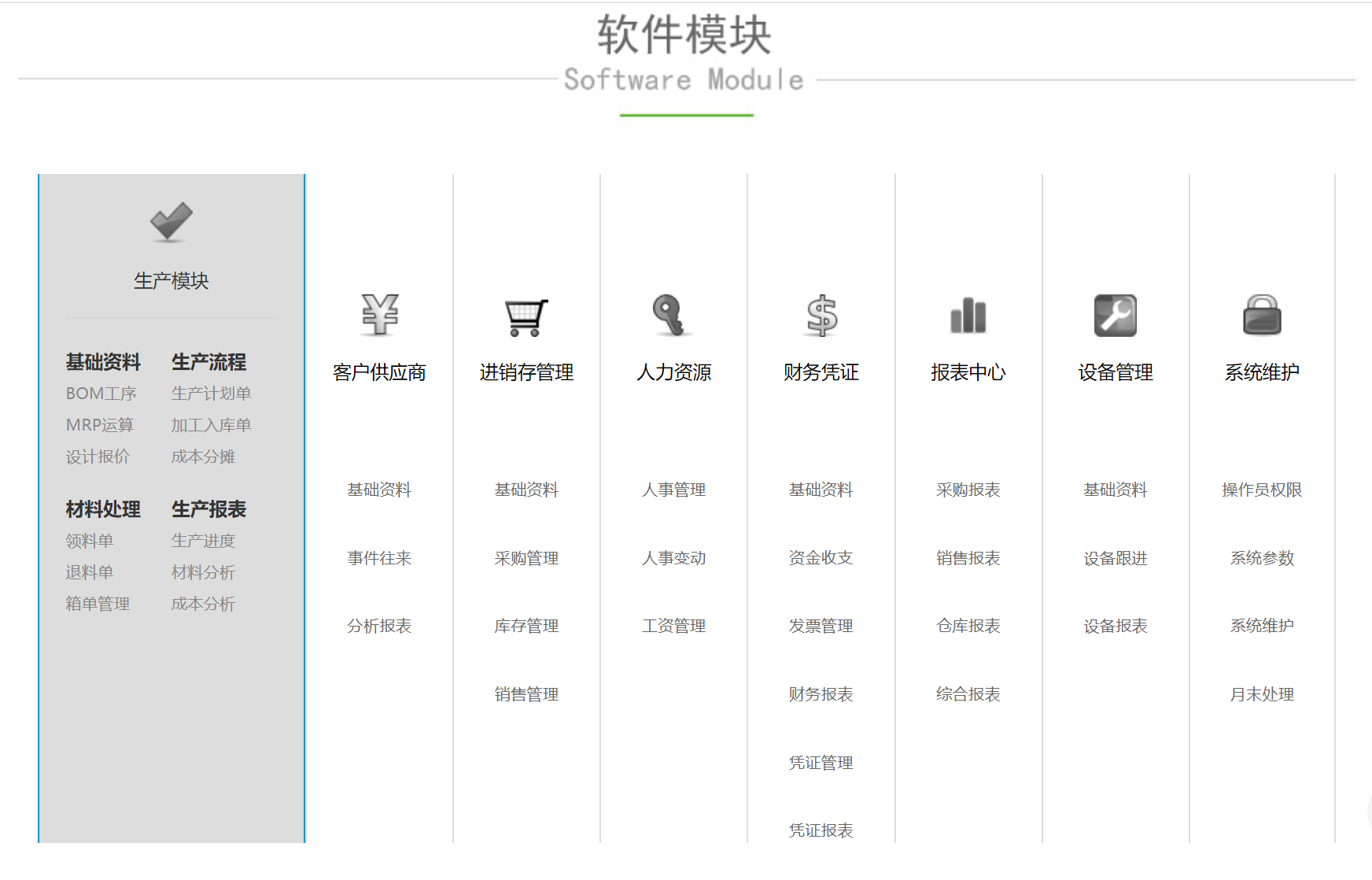Select 采购管理 under 进销存管理
The height and width of the screenshot is (880, 1372).
526,558
